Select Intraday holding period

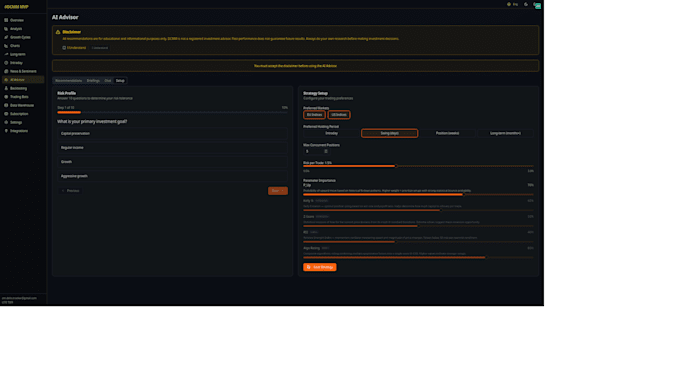tap(331, 133)
